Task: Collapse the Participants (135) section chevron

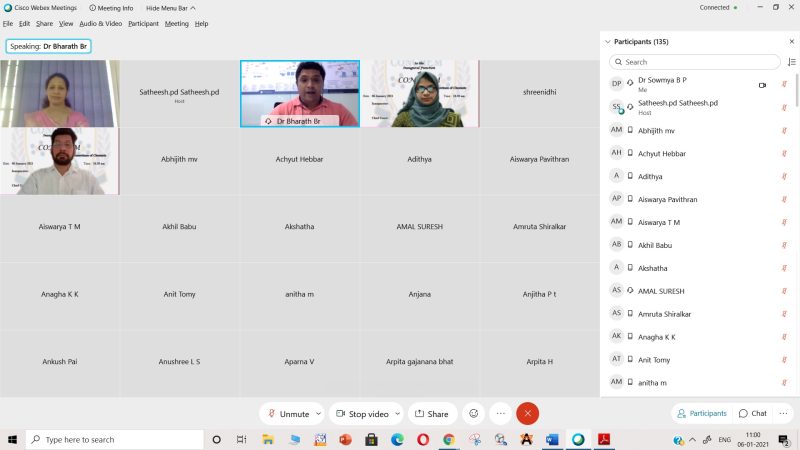Action: click(607, 42)
